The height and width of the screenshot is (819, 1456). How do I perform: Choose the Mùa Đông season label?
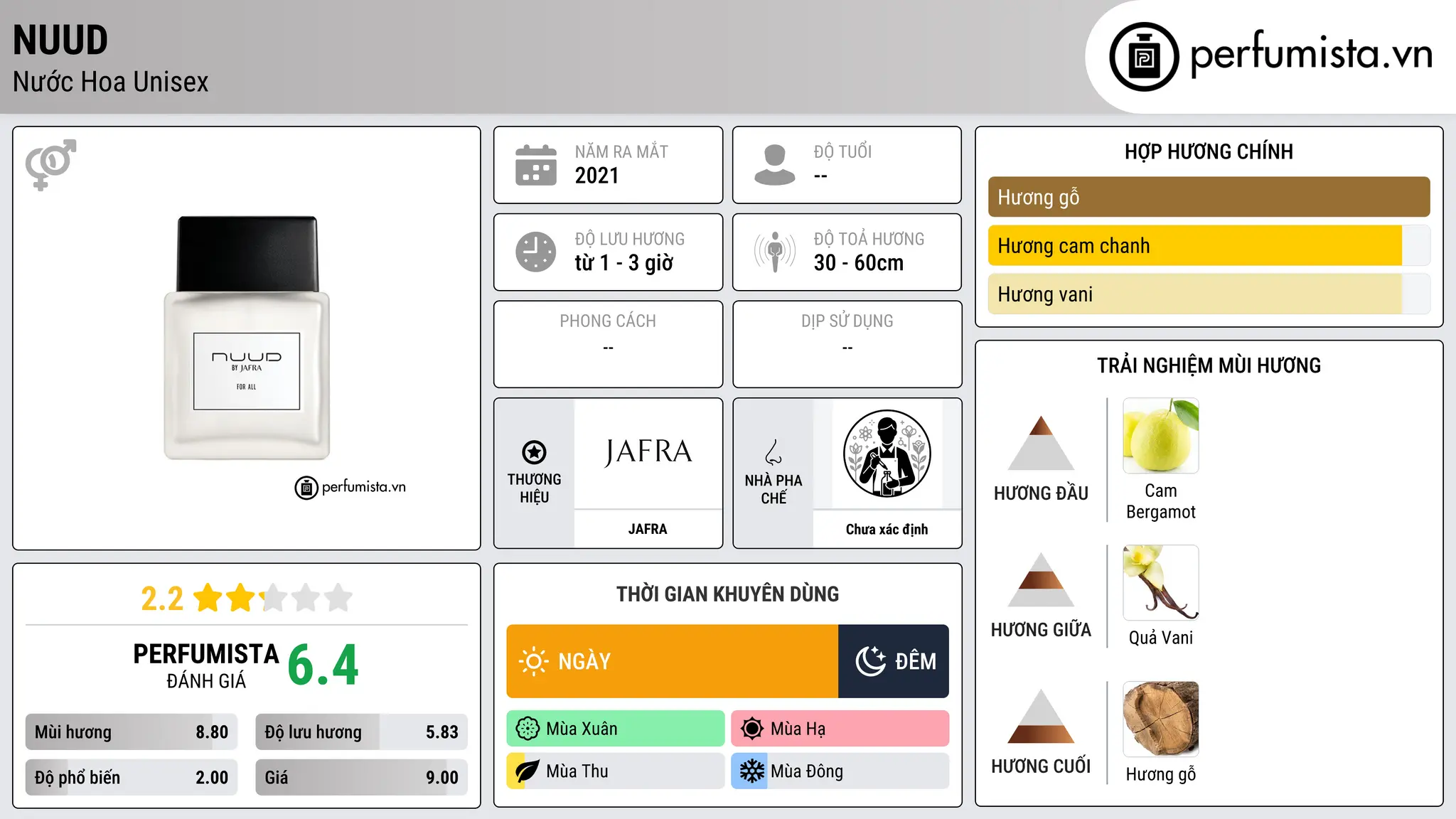pos(807,771)
